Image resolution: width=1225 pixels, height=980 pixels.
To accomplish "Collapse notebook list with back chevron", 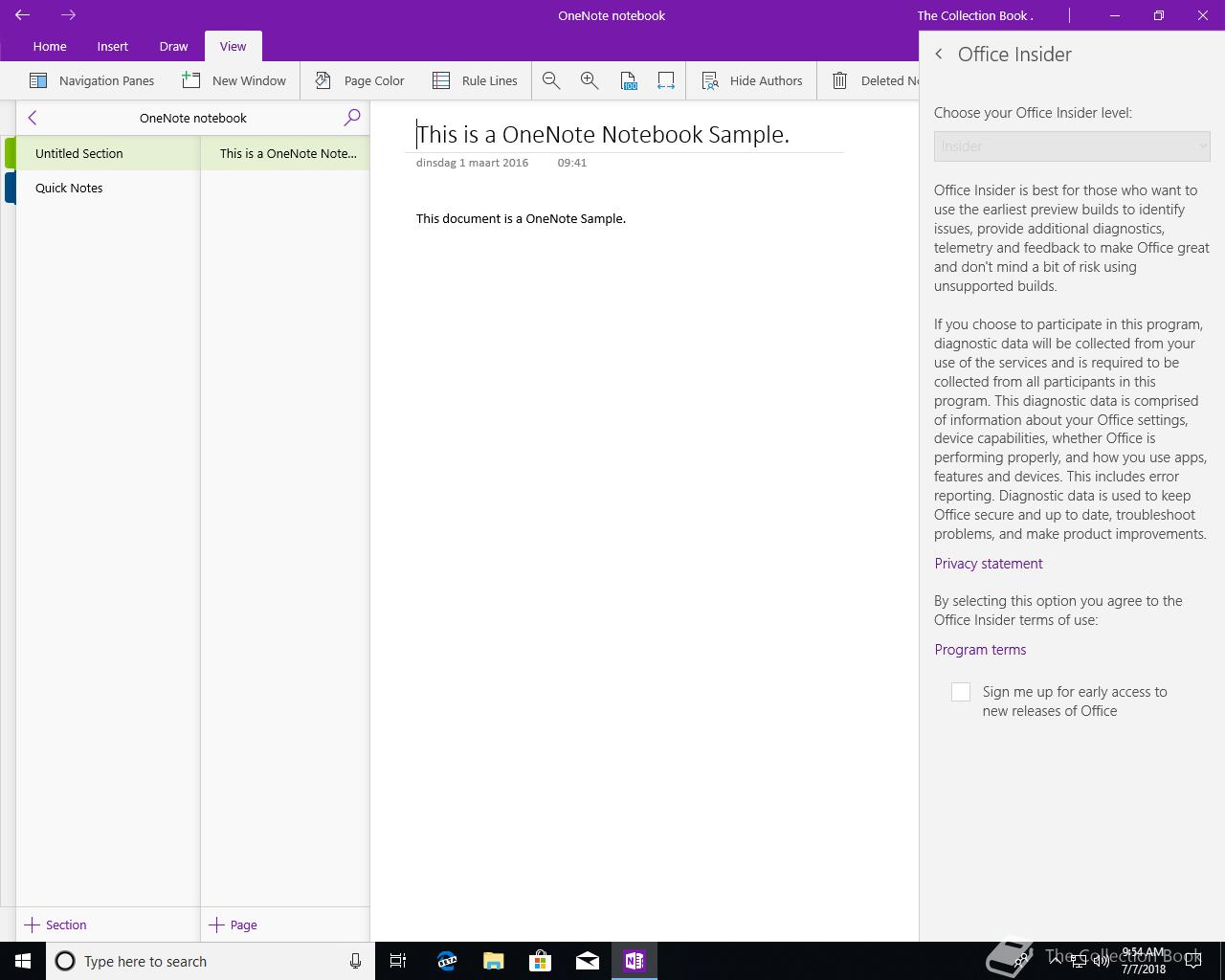I will [33, 118].
